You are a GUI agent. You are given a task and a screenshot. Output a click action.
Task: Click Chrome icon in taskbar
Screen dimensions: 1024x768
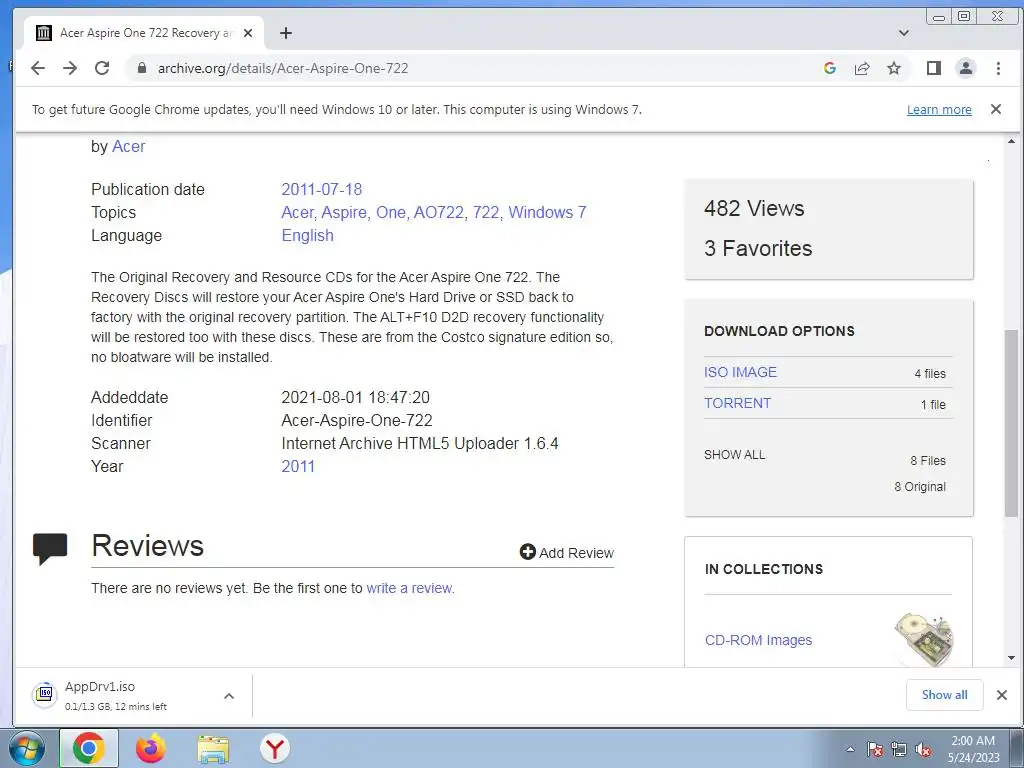coord(89,748)
